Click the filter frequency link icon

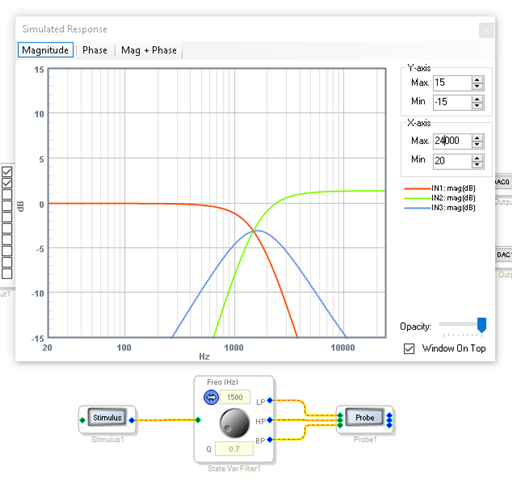(x=211, y=397)
